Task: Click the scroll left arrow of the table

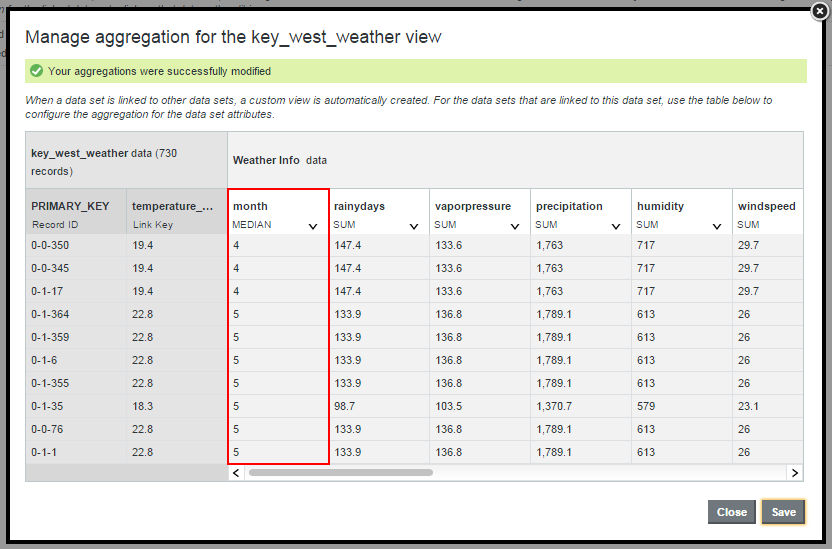Action: click(x=236, y=473)
